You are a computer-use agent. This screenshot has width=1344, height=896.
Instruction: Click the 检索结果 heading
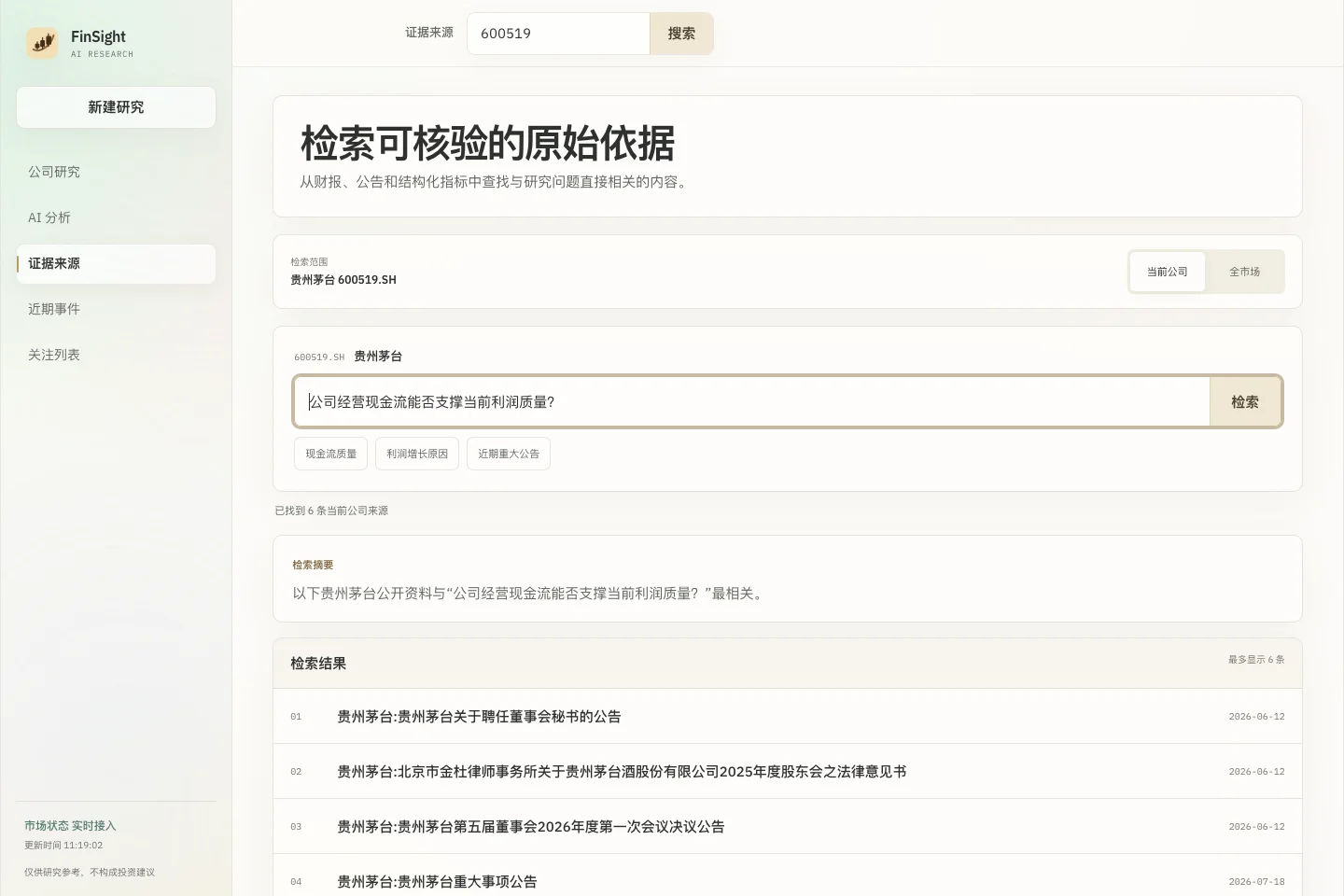pos(318,664)
